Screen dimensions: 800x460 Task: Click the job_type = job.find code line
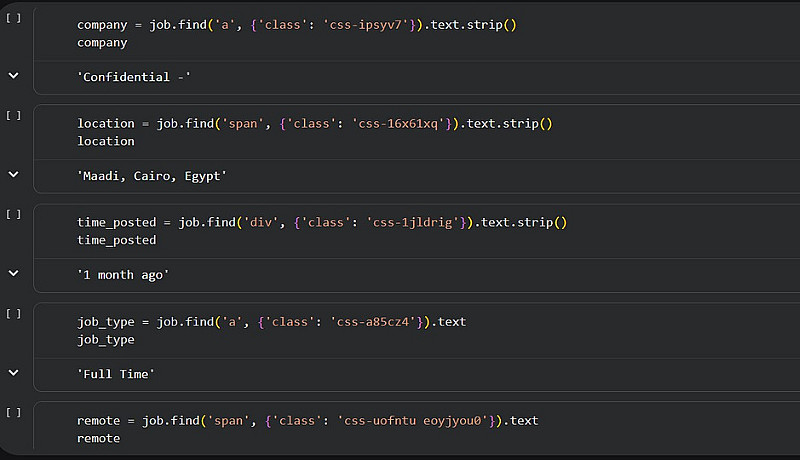coord(271,322)
